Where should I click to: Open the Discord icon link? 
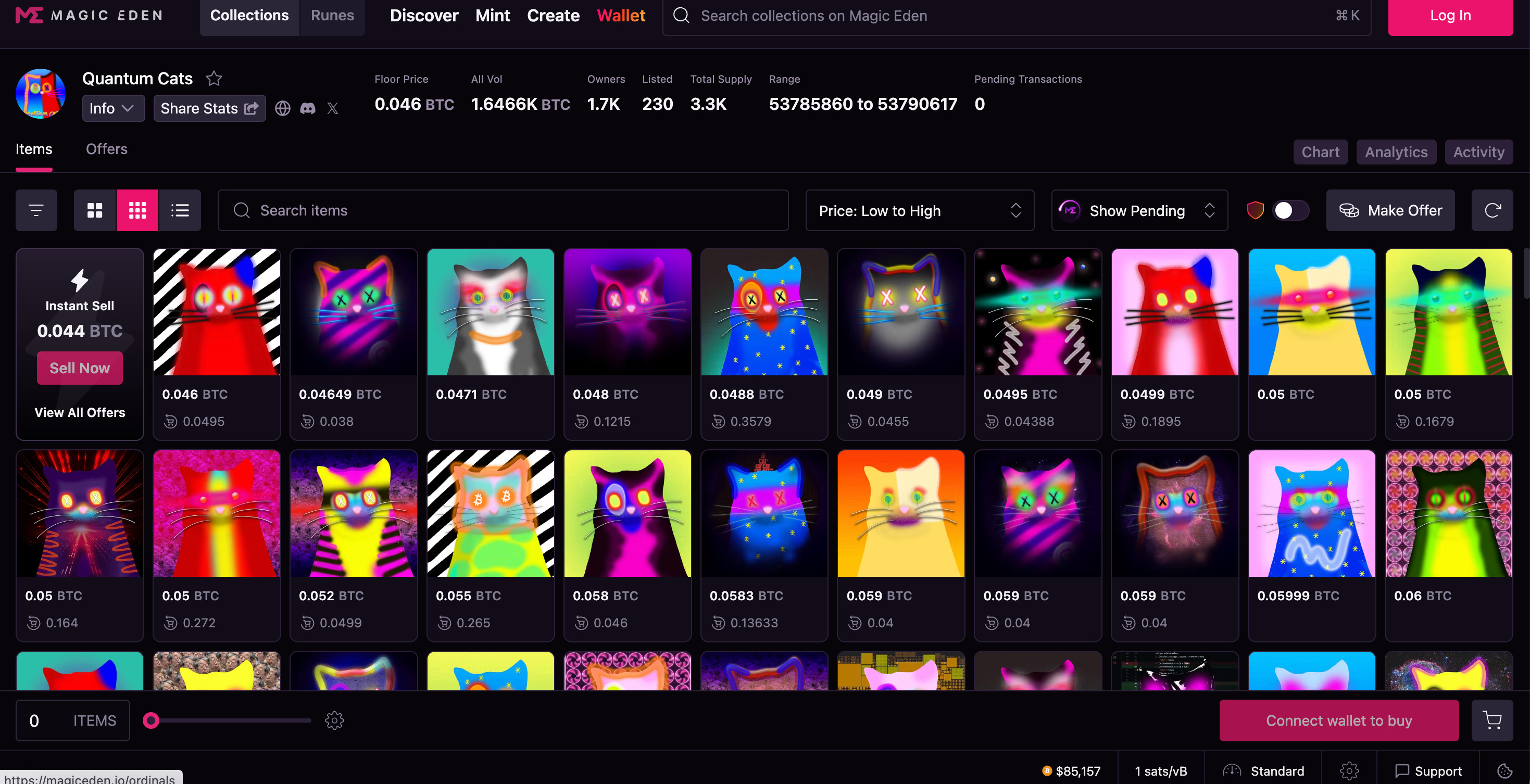tap(308, 108)
